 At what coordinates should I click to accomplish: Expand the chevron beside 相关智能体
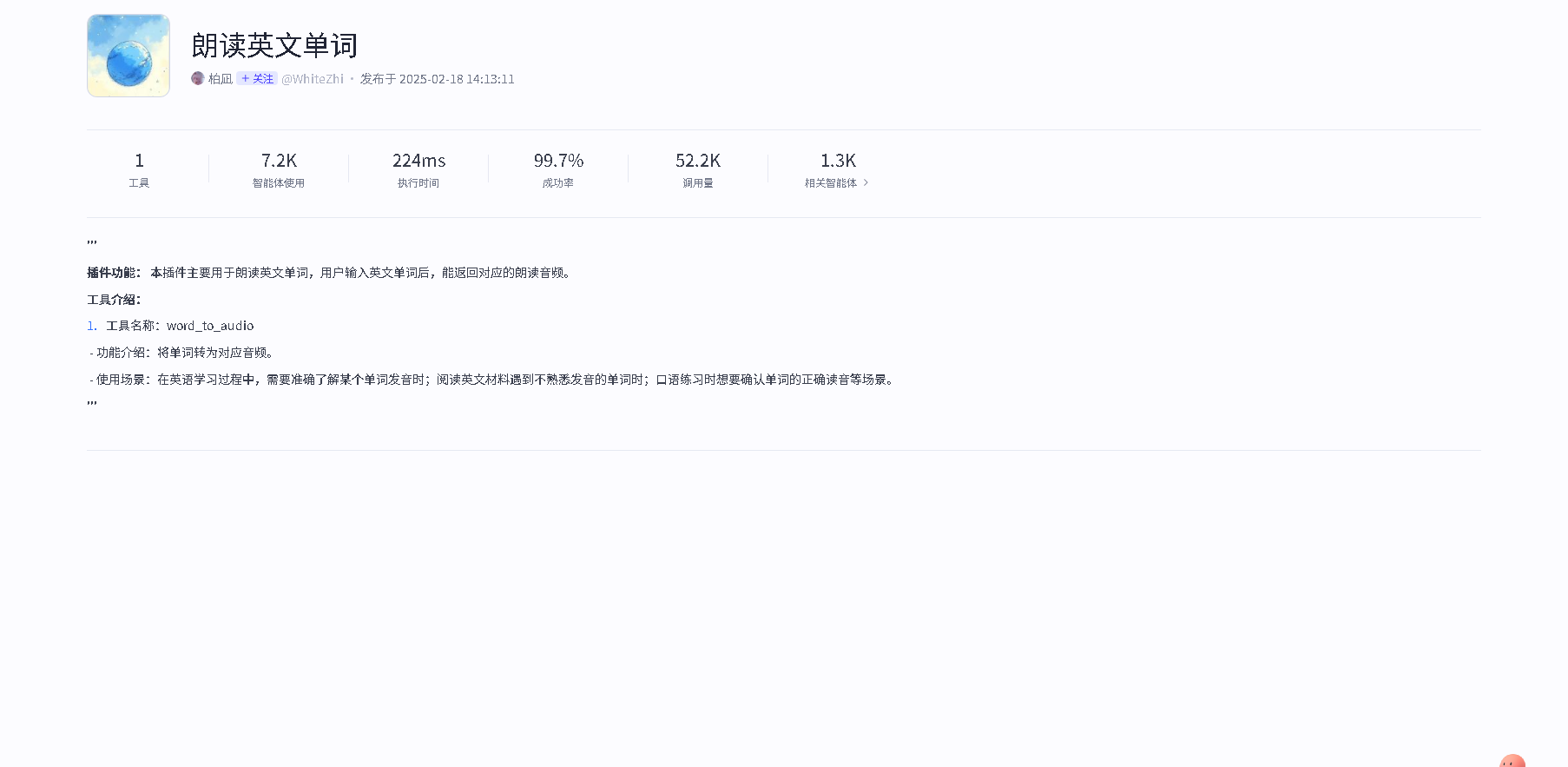click(866, 183)
